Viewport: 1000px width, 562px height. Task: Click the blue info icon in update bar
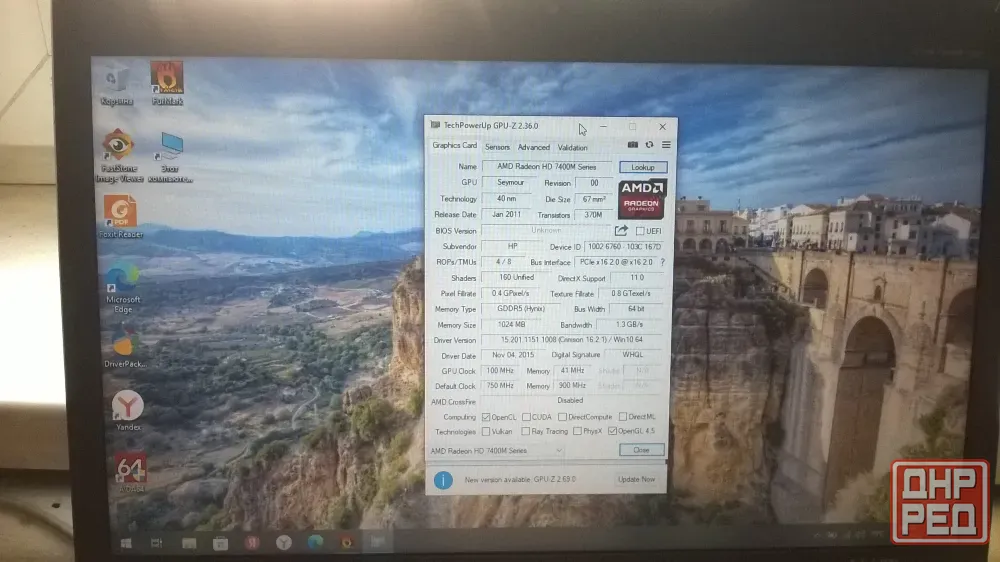pos(443,480)
